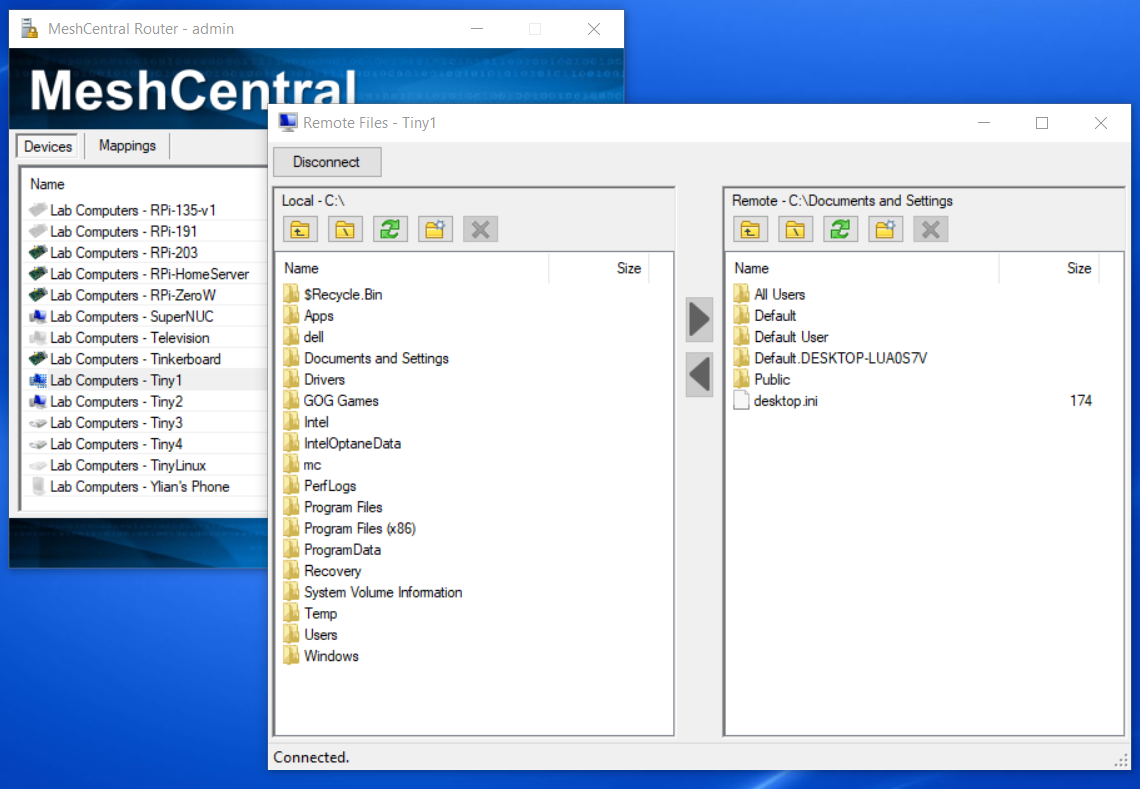Screen dimensions: 1140x789
Task: Click the delete X icon in Local pane
Action: [x=481, y=230]
